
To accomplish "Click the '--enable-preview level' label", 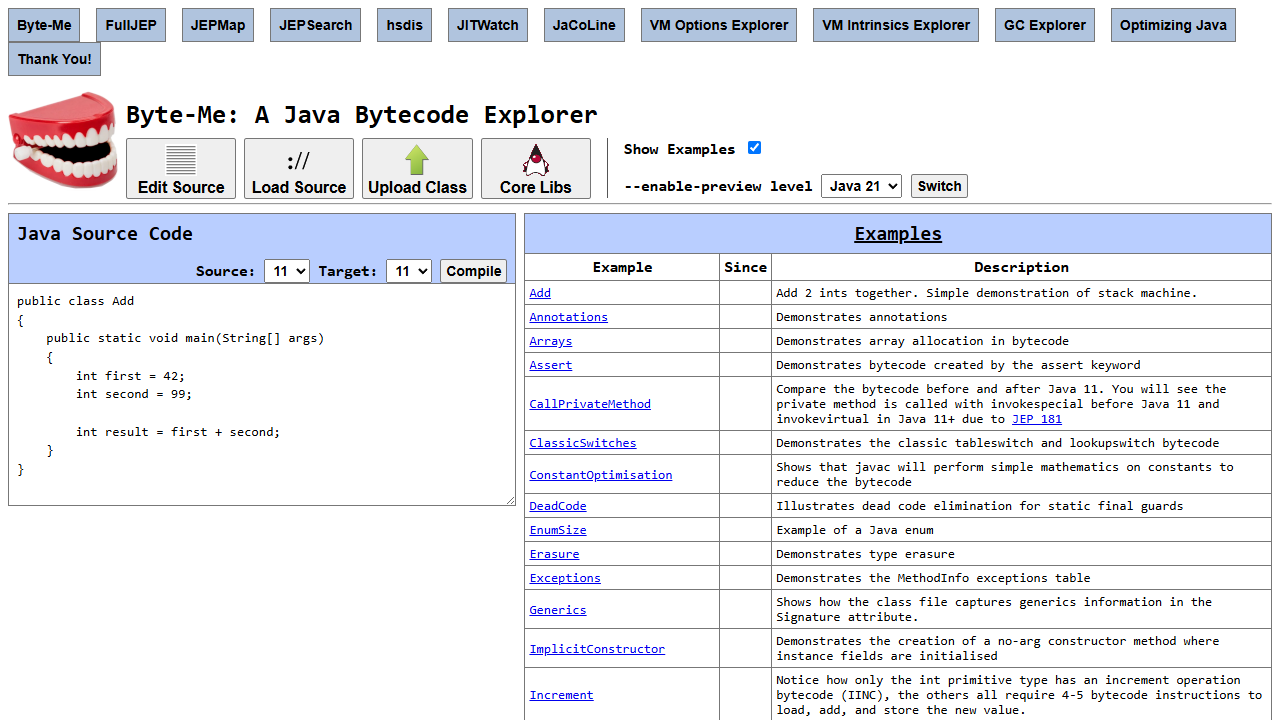I will pos(718,186).
